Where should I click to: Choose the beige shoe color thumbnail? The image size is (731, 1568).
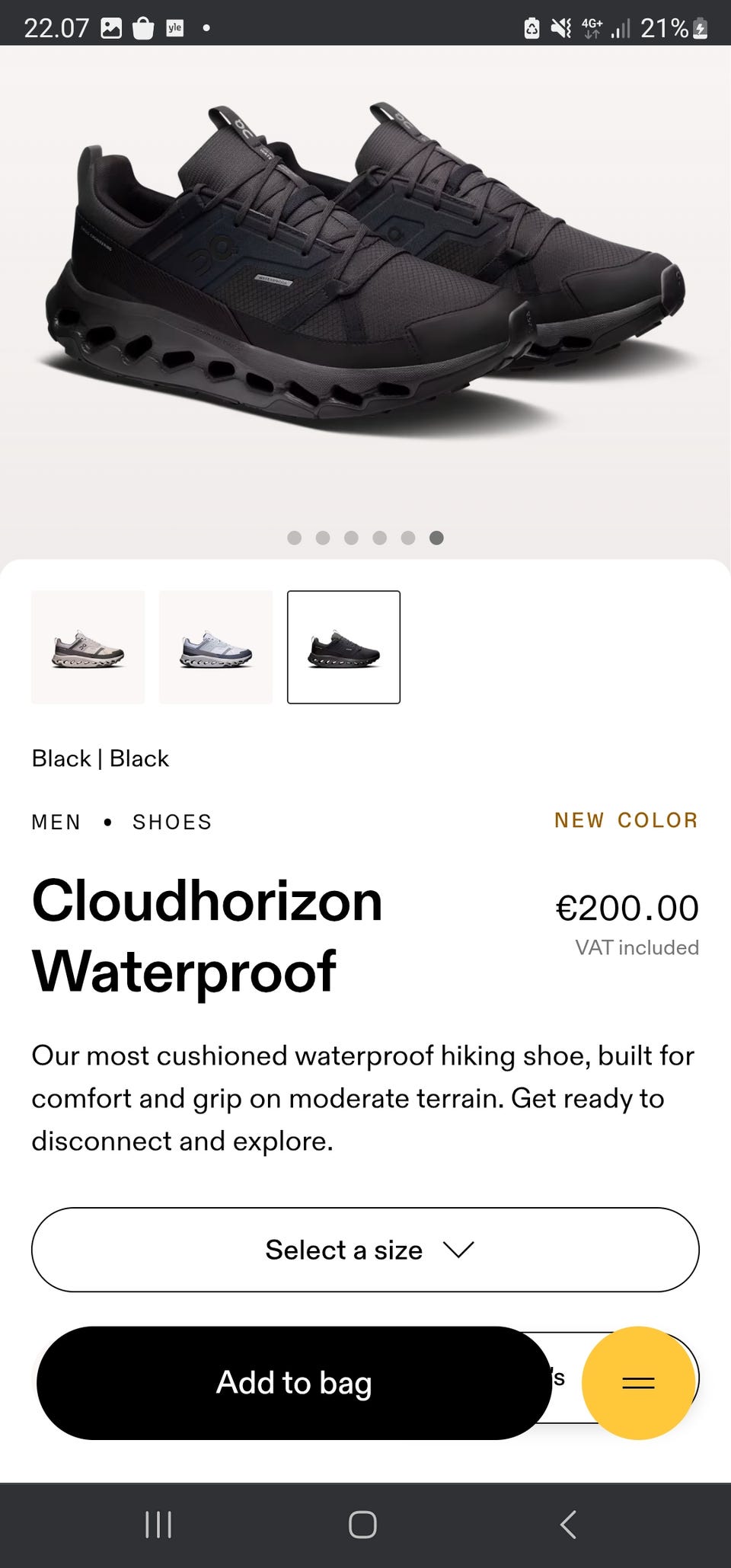(x=88, y=647)
